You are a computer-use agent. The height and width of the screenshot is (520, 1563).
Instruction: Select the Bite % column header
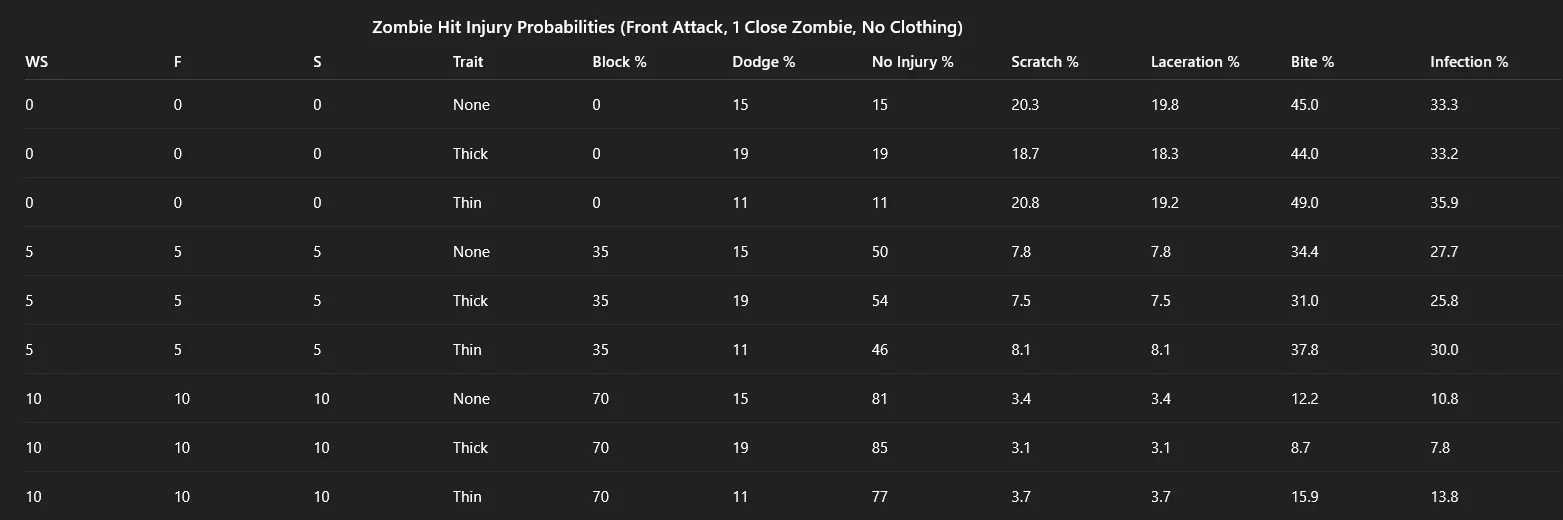pyautogui.click(x=1313, y=62)
